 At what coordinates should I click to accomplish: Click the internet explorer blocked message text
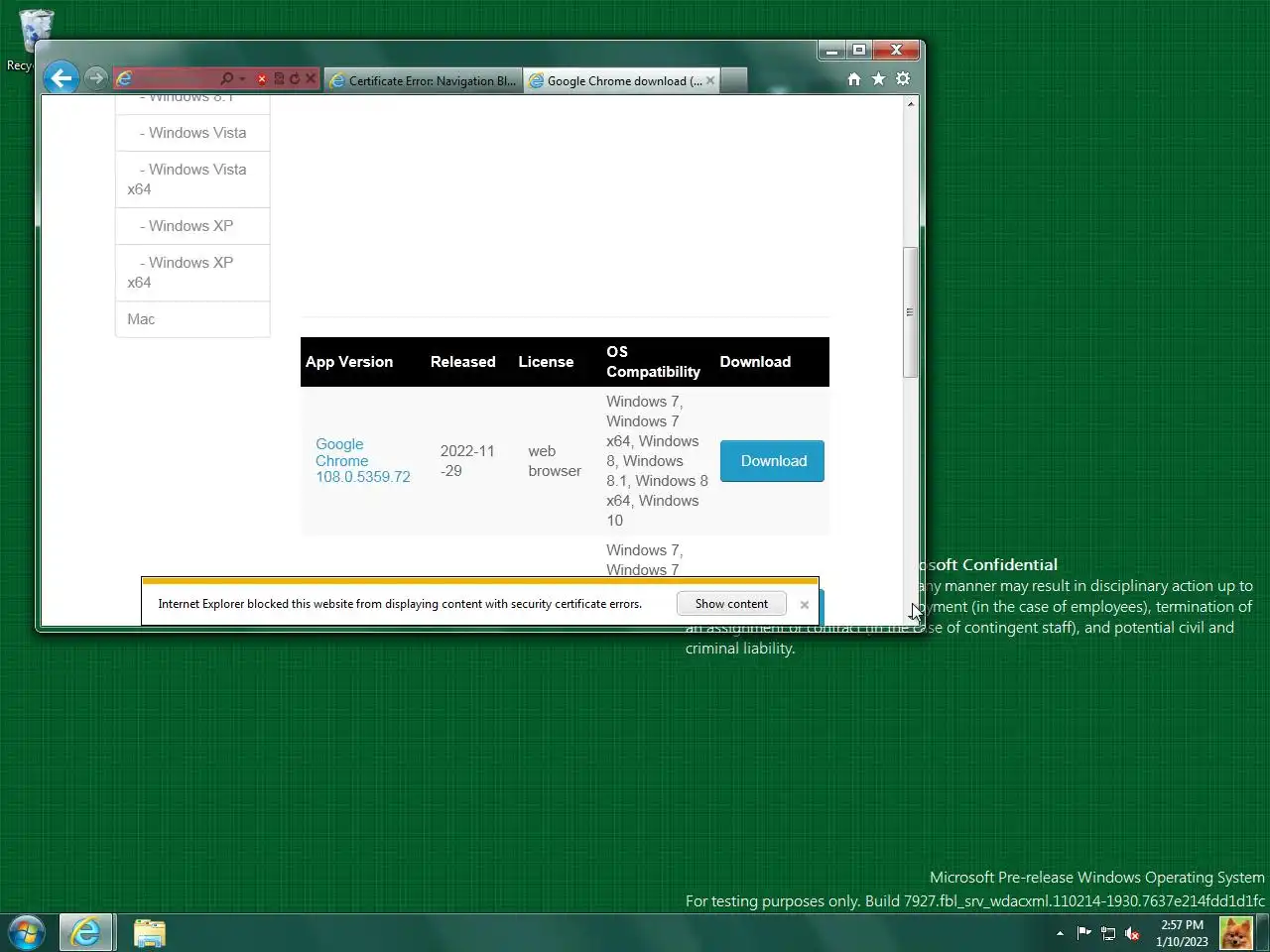click(400, 604)
